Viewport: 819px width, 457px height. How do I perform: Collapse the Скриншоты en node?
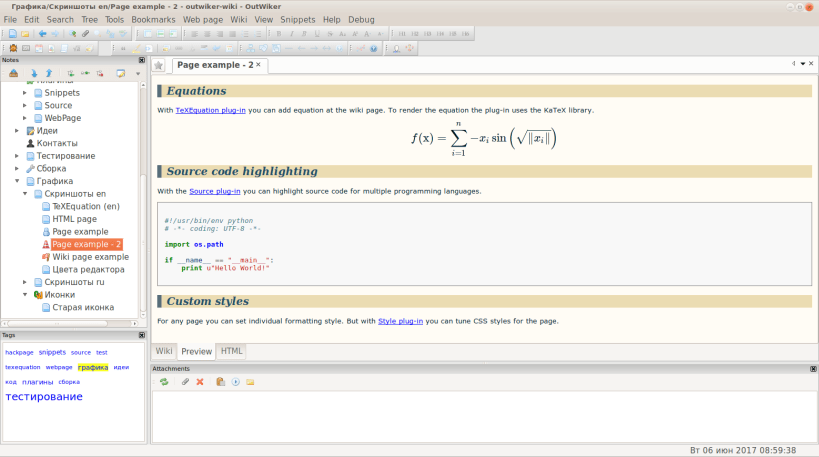click(x=25, y=194)
